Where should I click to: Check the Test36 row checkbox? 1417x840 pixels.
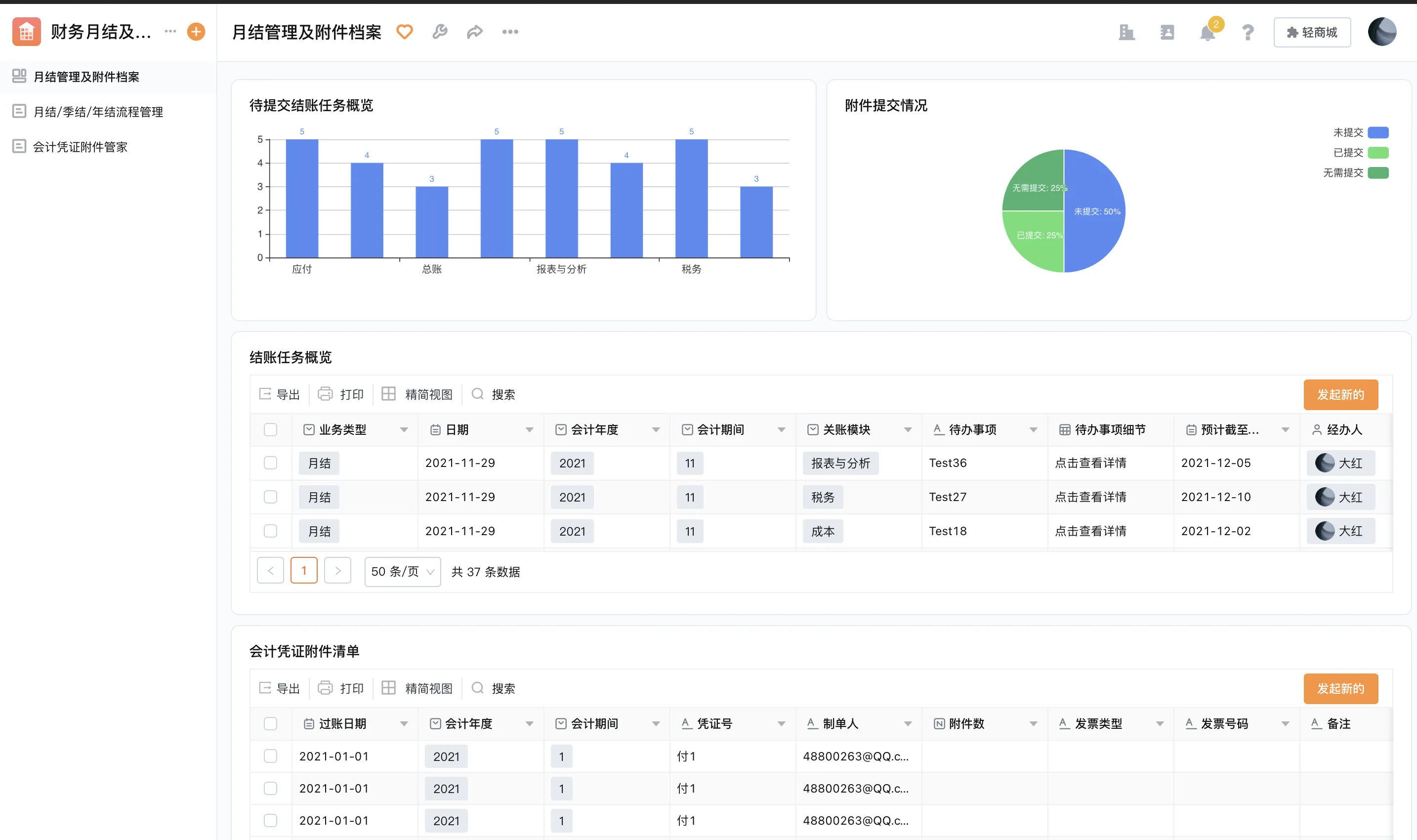270,463
